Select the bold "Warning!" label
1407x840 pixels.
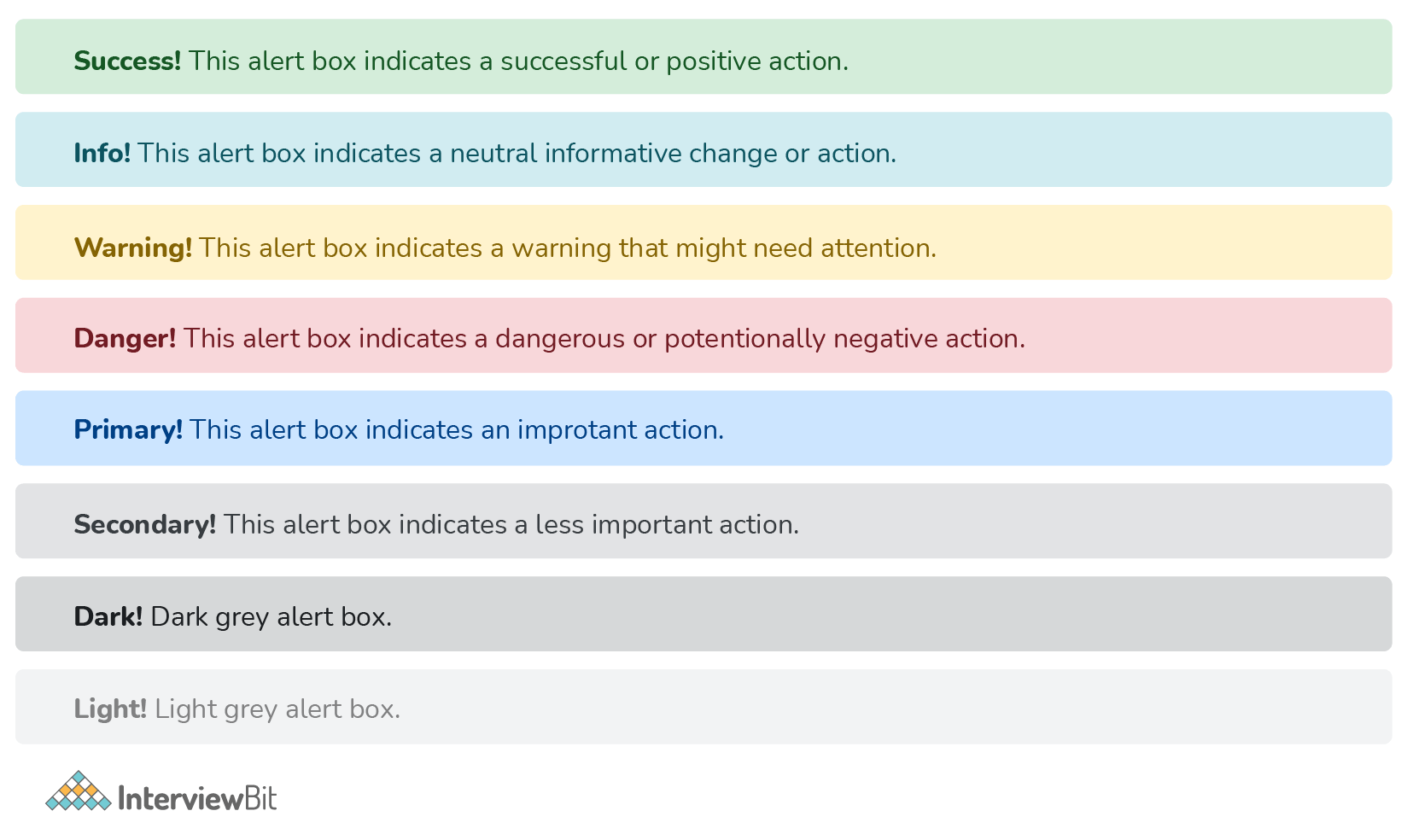(133, 248)
